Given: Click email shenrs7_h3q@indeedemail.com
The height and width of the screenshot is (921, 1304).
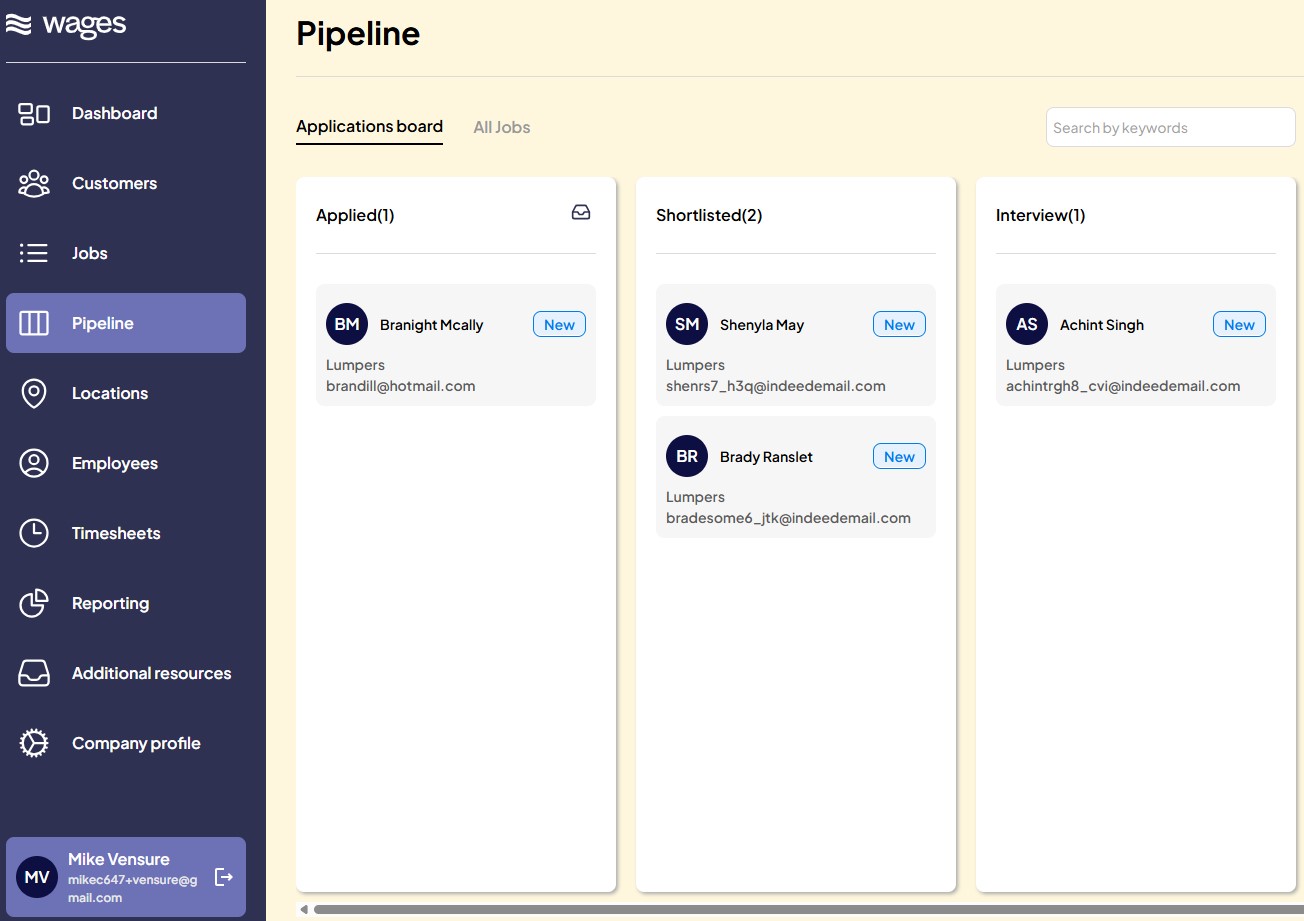Looking at the screenshot, I should [x=776, y=386].
